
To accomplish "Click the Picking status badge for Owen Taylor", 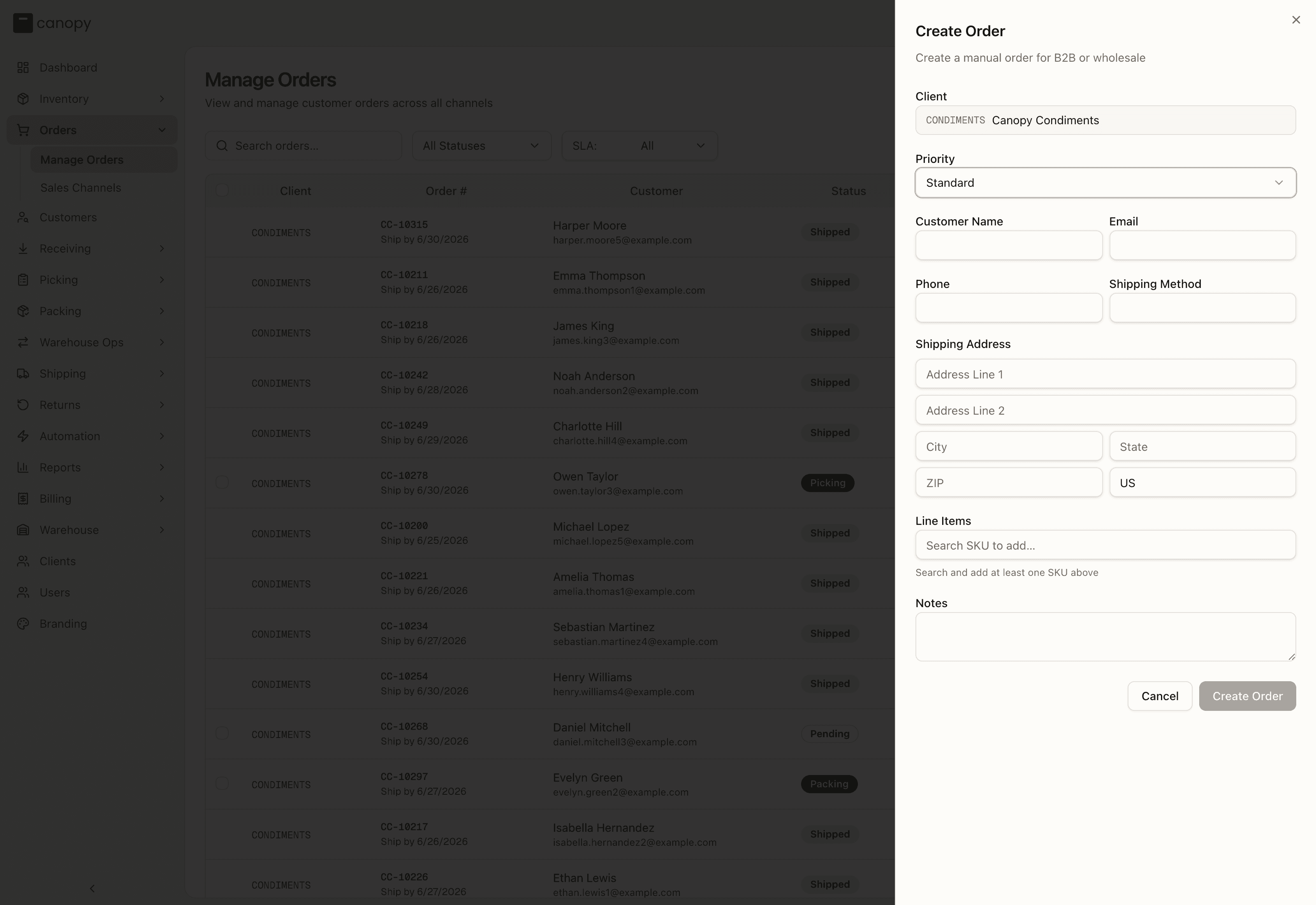I will tap(827, 483).
